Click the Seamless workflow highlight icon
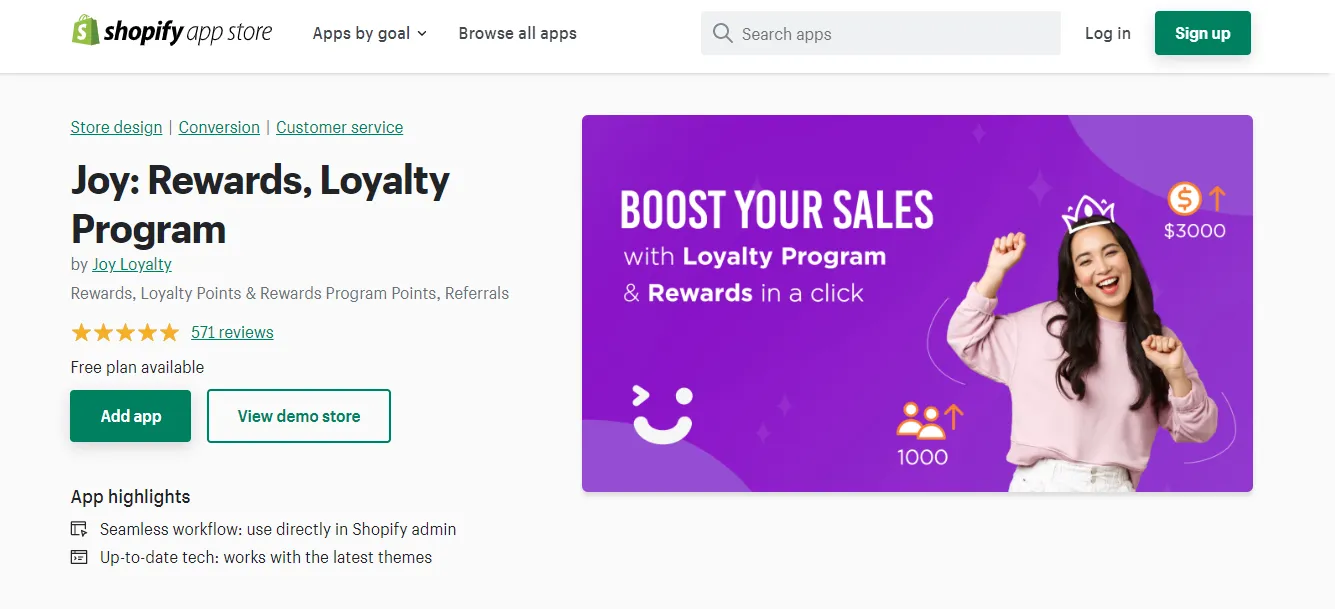The width and height of the screenshot is (1335, 609). point(79,529)
